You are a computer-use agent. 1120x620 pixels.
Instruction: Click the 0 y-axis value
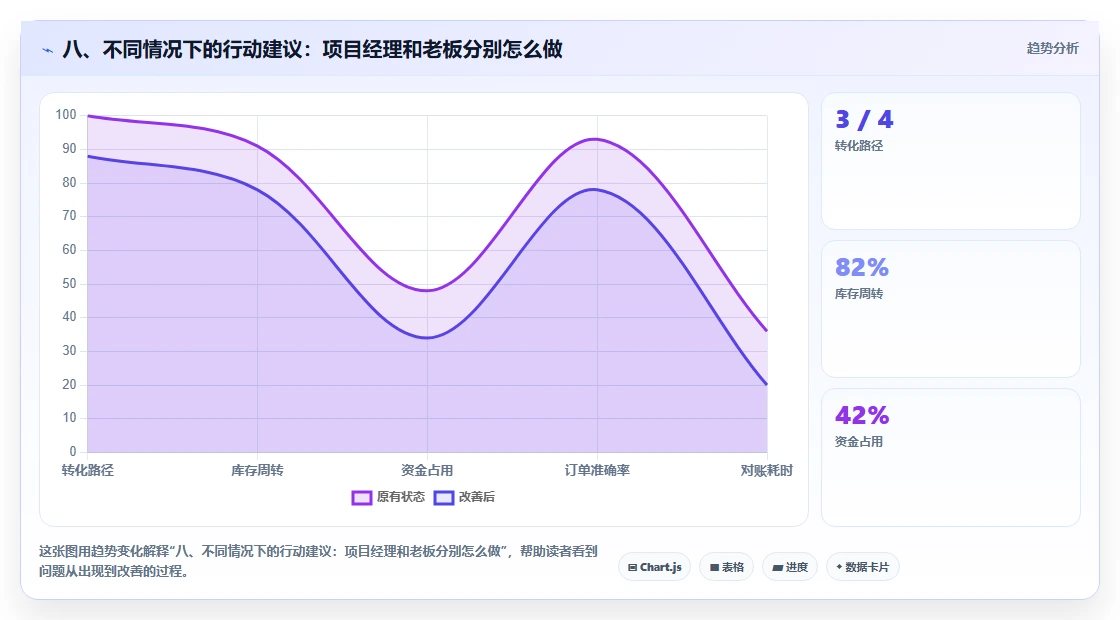click(x=73, y=451)
